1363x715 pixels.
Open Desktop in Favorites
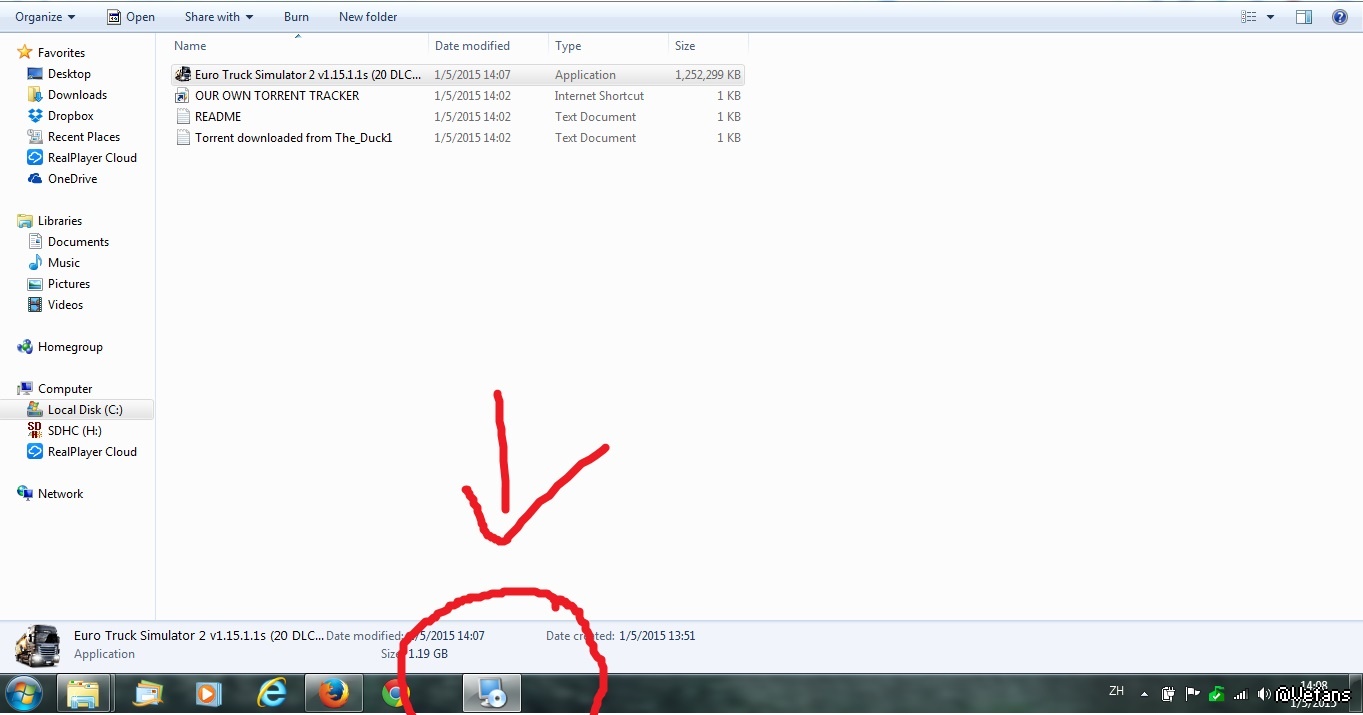[x=69, y=74]
